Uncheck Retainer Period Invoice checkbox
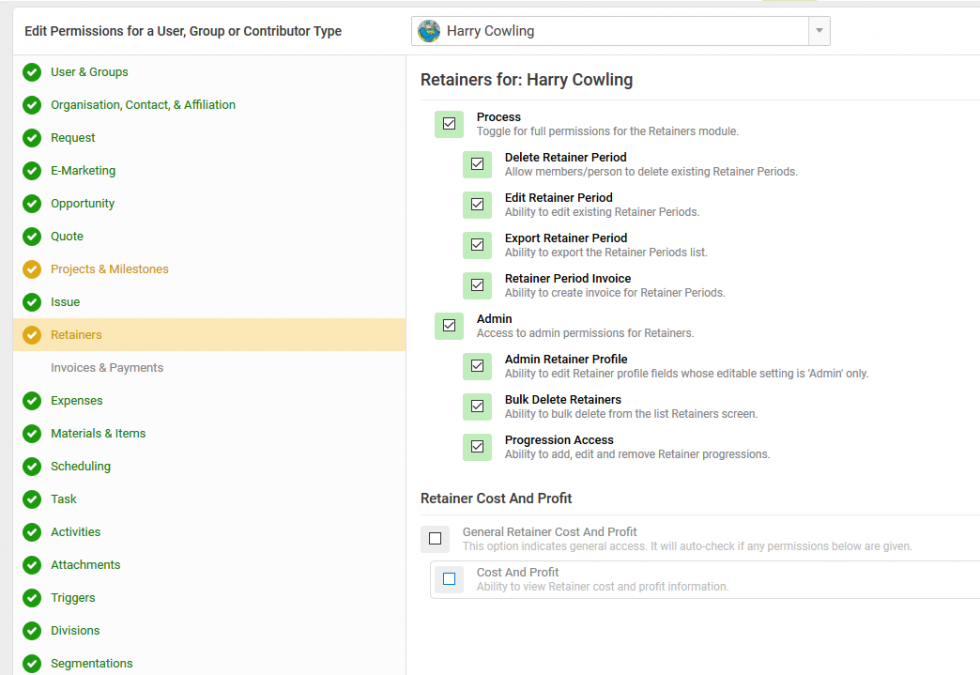The image size is (980, 675). (x=478, y=286)
